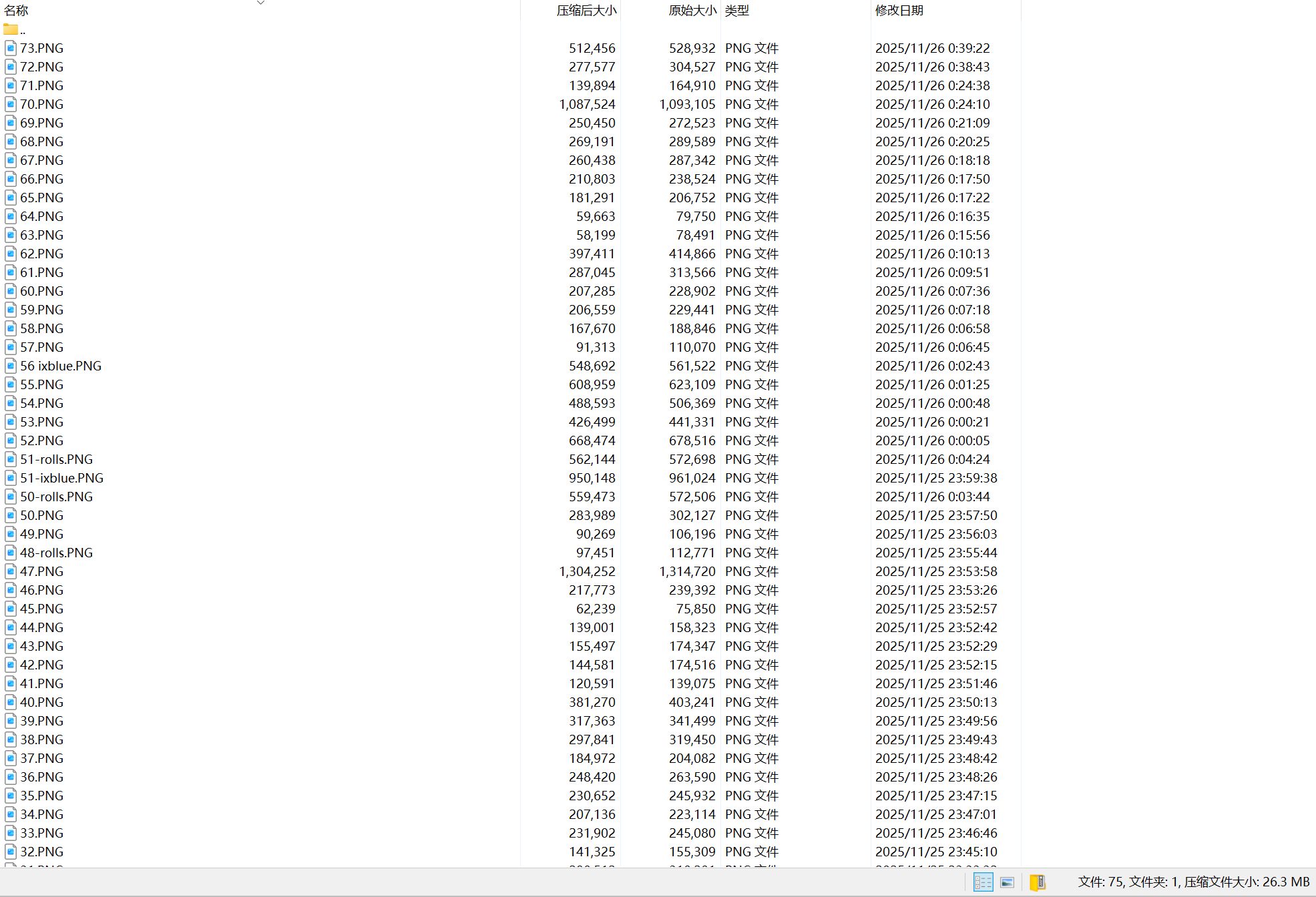Select the 73.PNG file icon
1316x897 pixels.
tap(11, 48)
